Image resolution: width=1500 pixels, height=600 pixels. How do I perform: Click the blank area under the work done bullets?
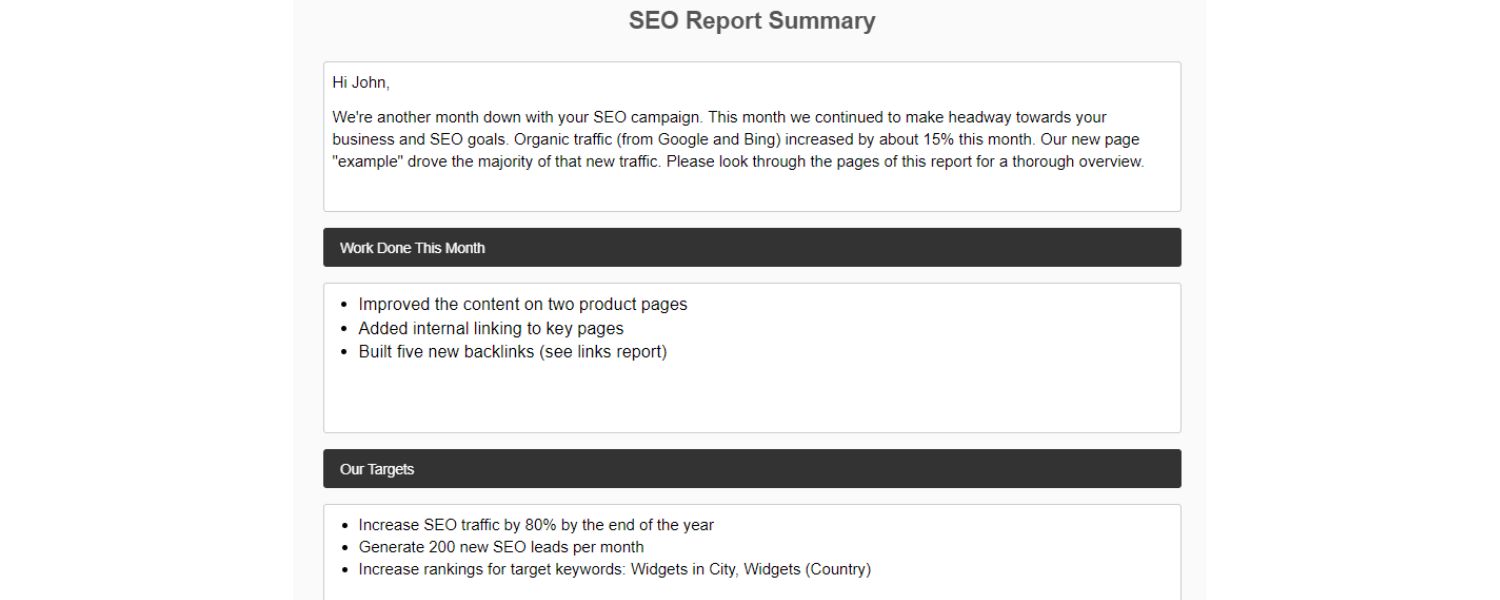[752, 400]
